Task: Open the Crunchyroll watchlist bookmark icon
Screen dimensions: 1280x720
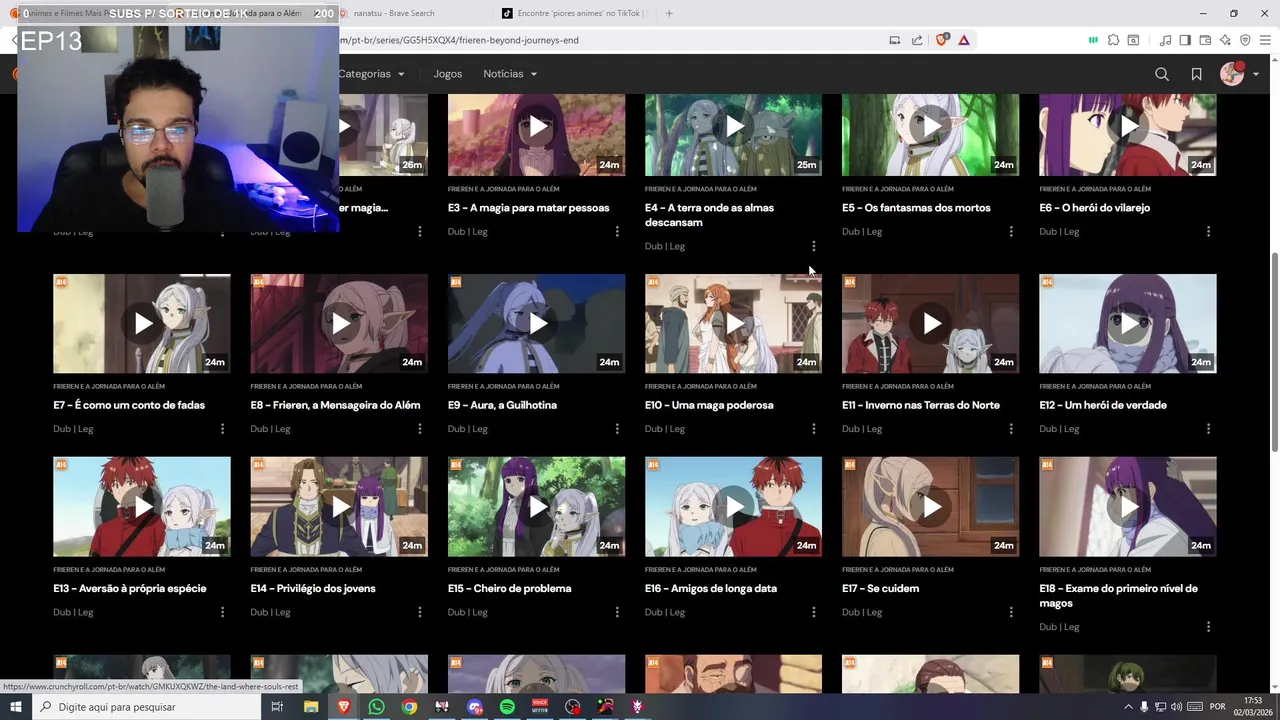Action: (x=1196, y=74)
